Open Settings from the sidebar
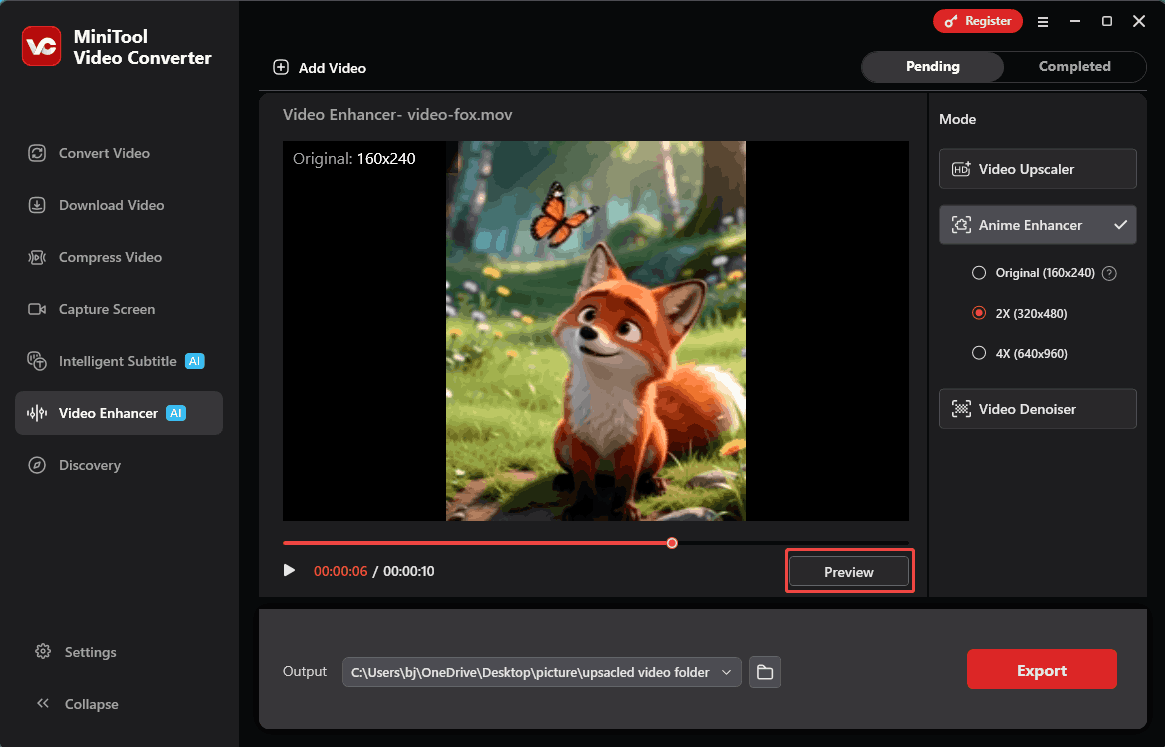The image size is (1165, 747). coord(76,652)
